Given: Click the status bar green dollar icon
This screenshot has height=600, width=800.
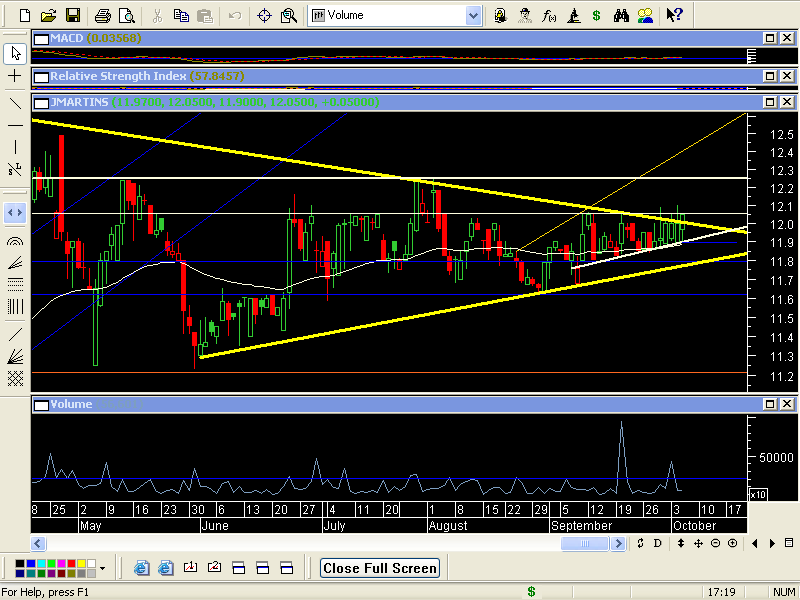Looking at the screenshot, I should (x=531, y=592).
